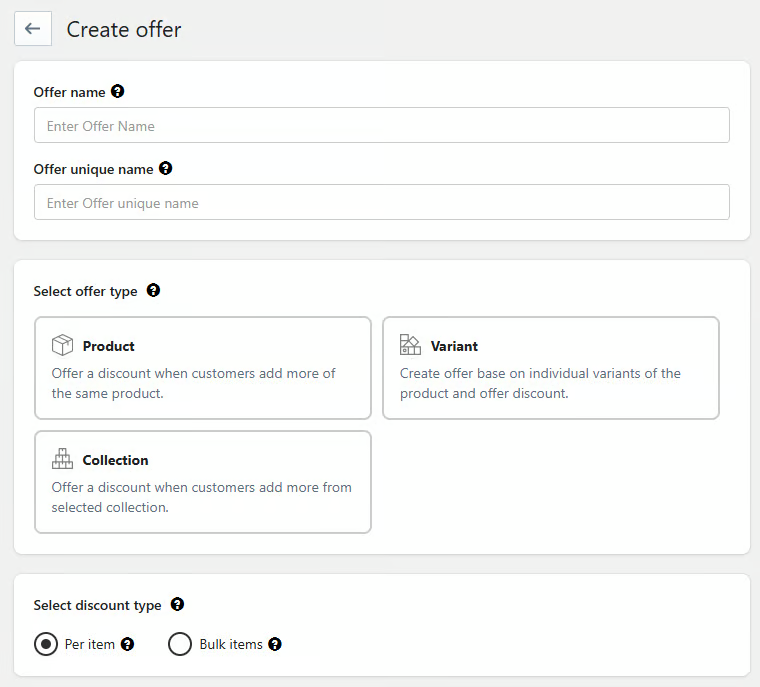
Task: Choose the Collection offer type card
Action: pyautogui.click(x=203, y=482)
